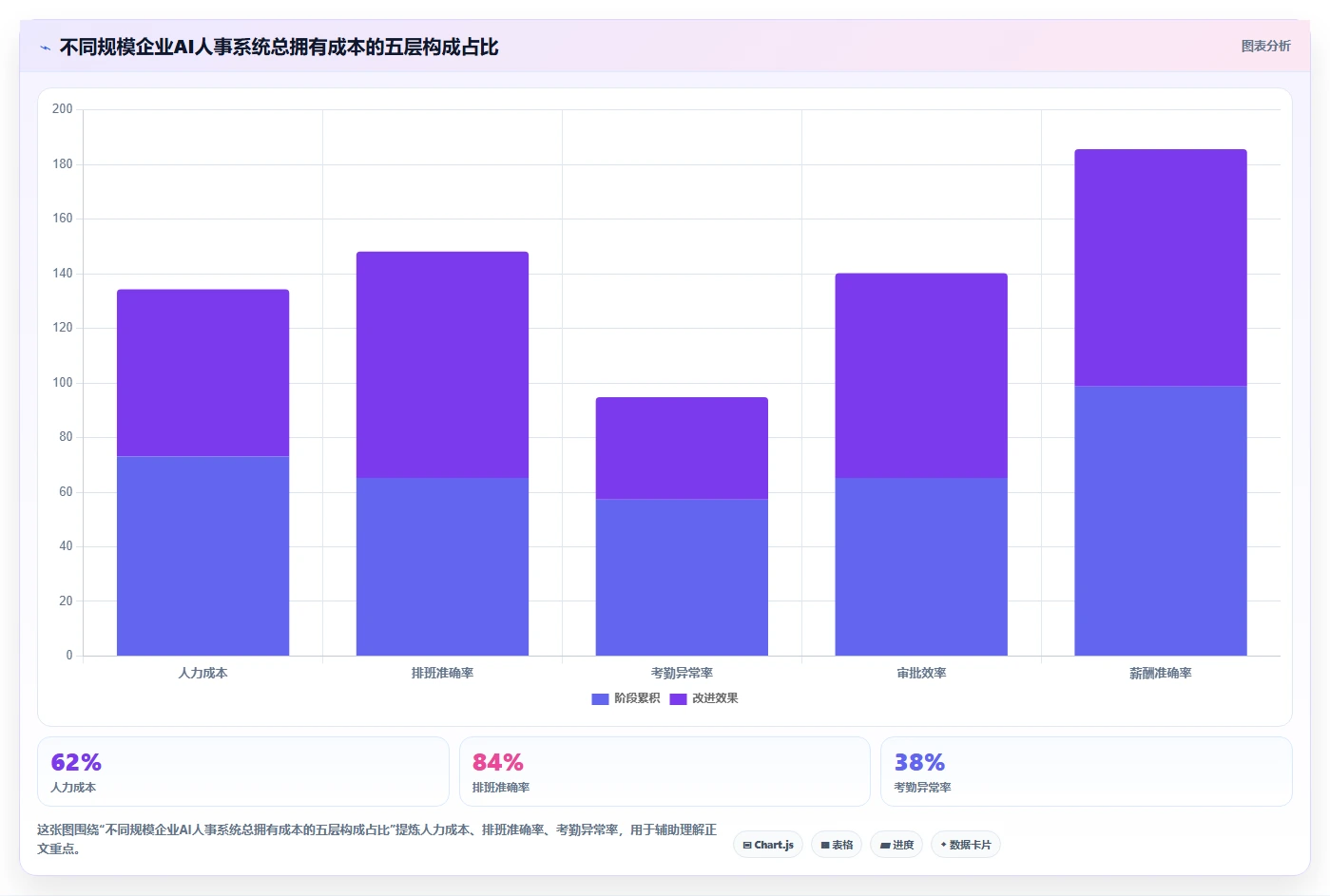
Task: Click the 考勤异常率 x-axis label
Action: 682,673
